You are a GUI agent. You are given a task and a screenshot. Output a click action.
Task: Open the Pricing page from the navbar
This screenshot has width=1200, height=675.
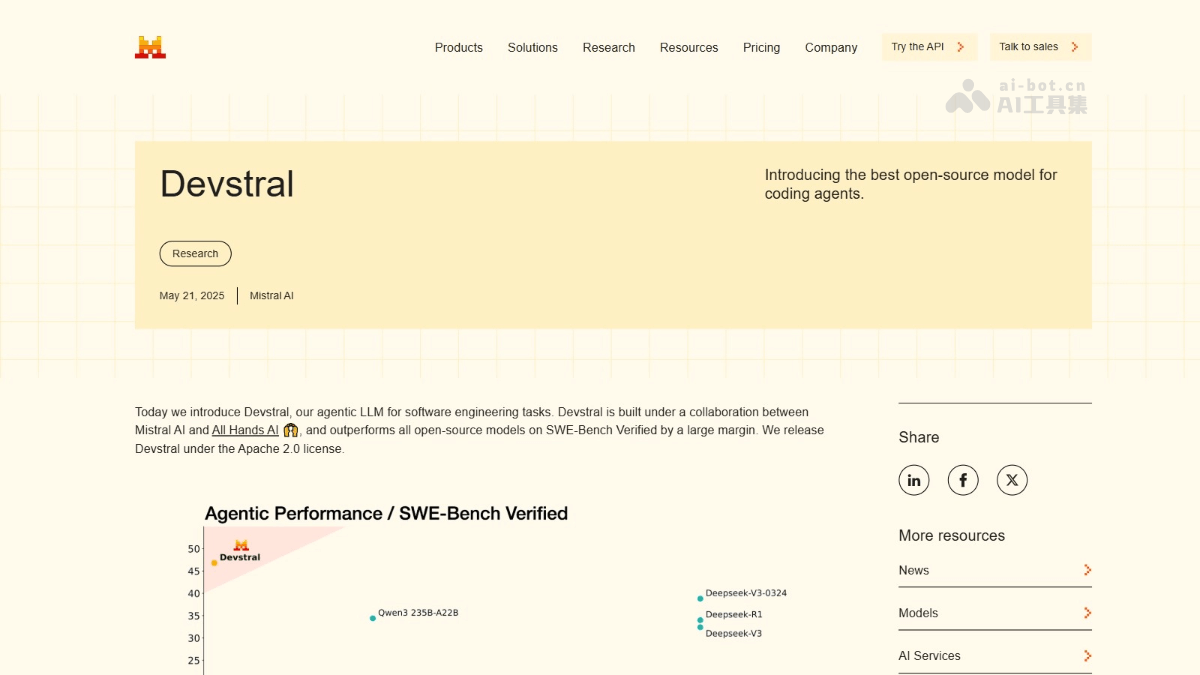(761, 47)
